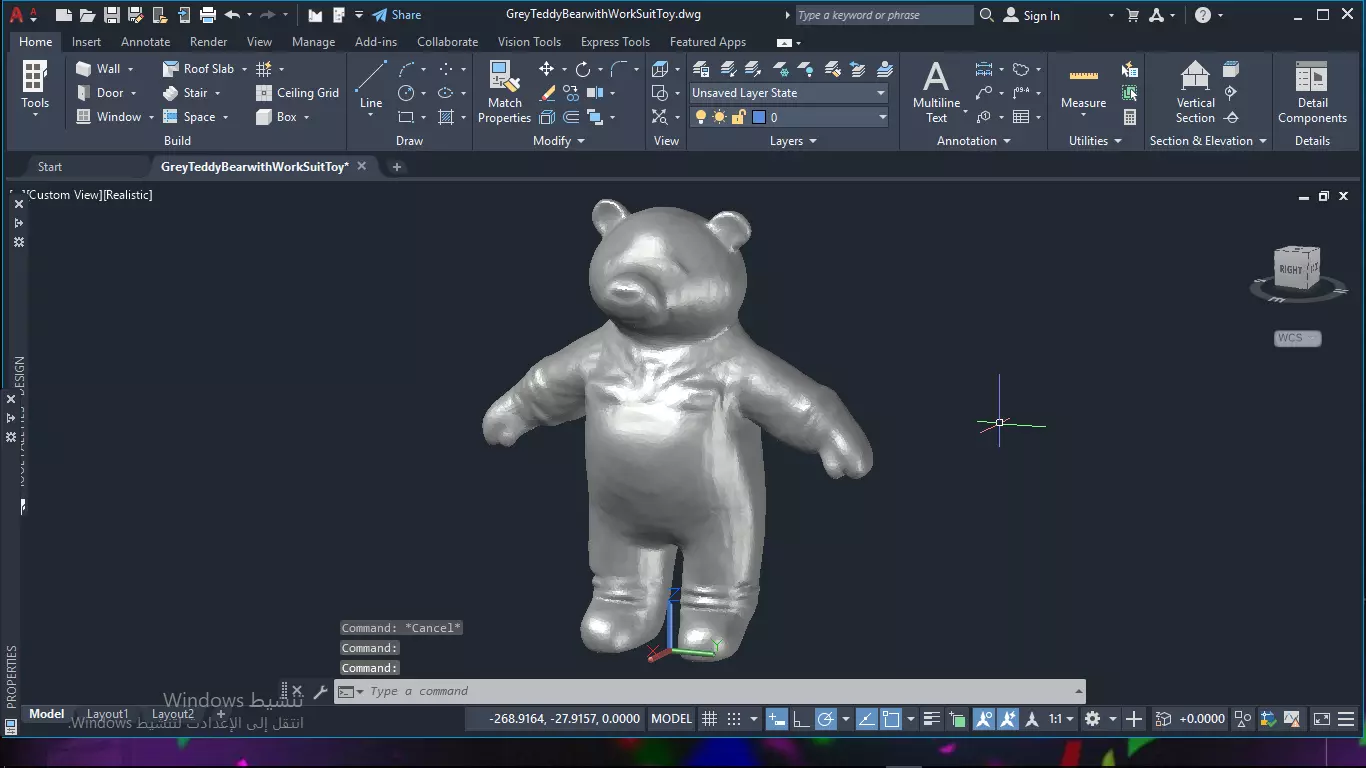Click the New drawing icon in quick access
1366x768 pixels.
pyautogui.click(x=63, y=15)
